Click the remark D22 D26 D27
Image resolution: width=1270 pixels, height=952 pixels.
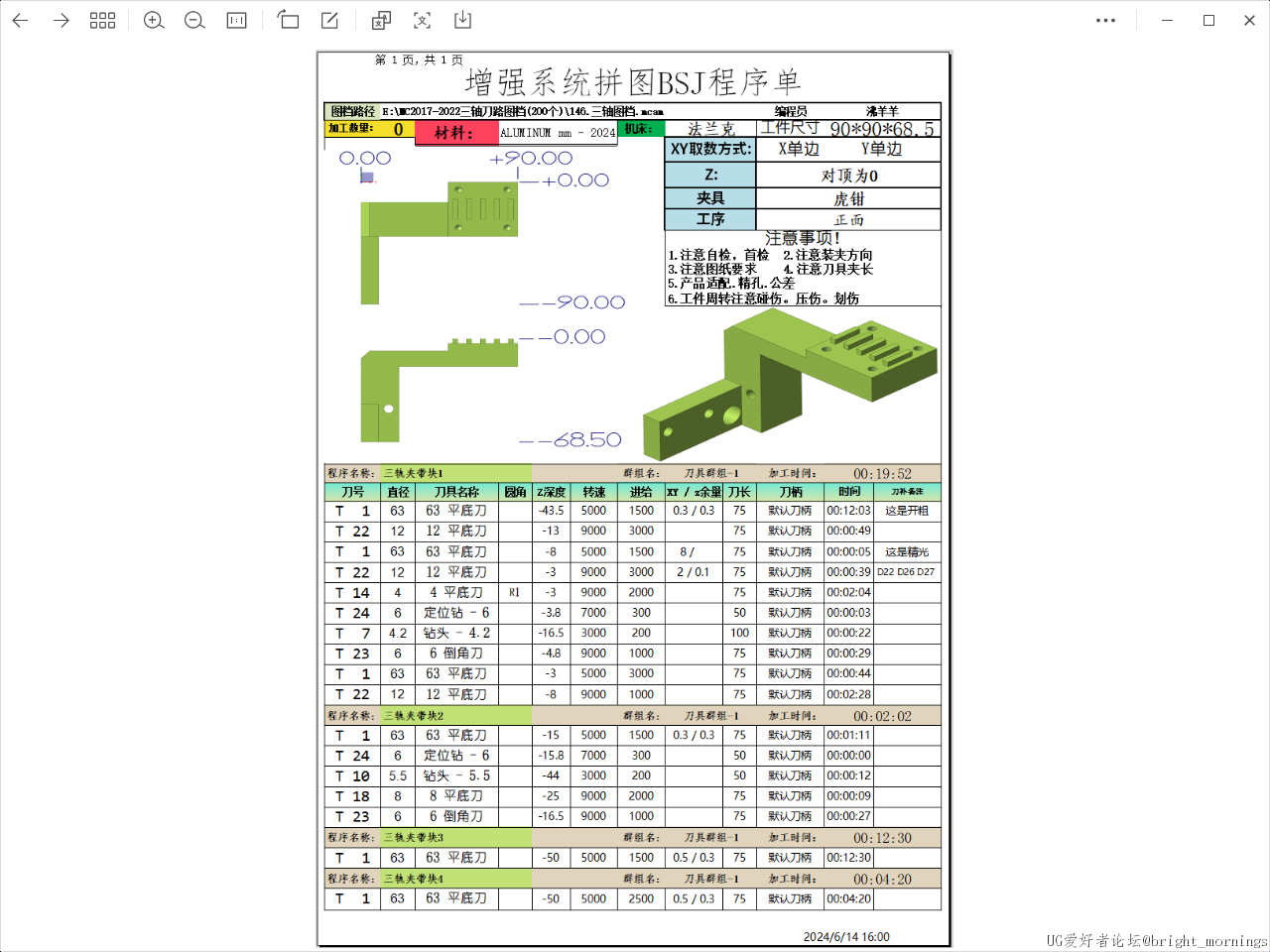[x=905, y=572]
